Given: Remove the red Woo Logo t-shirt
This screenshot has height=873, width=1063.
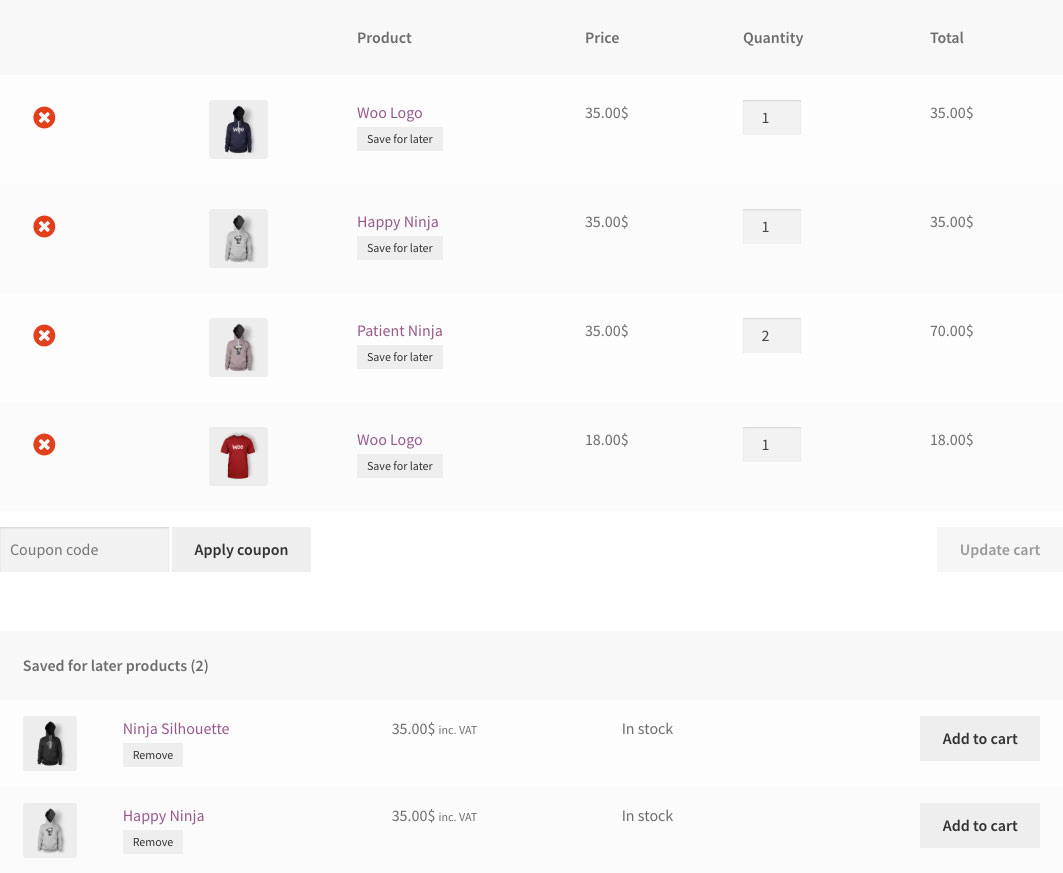Looking at the screenshot, I should coord(44,445).
